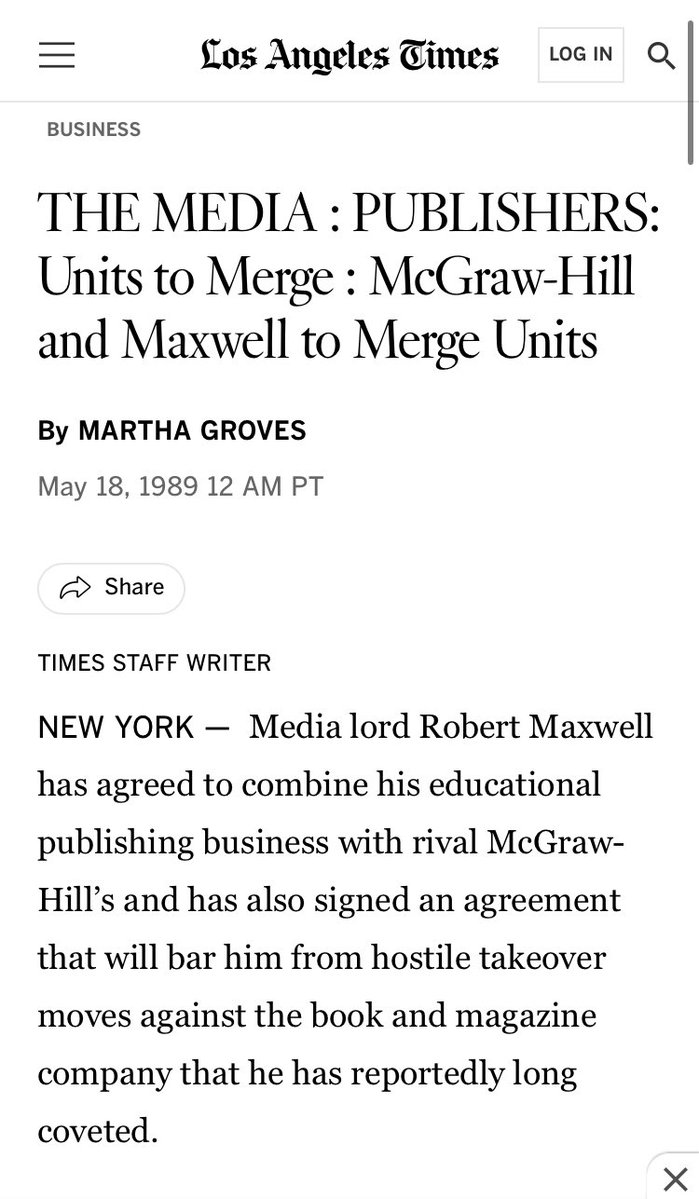Click the TIMES STAFF WRITER label

point(154,662)
